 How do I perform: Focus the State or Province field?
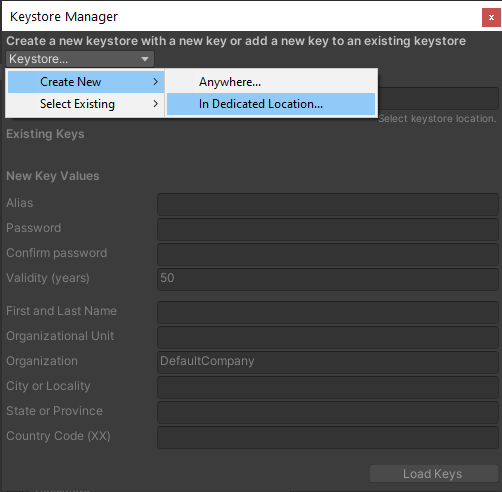328,412
